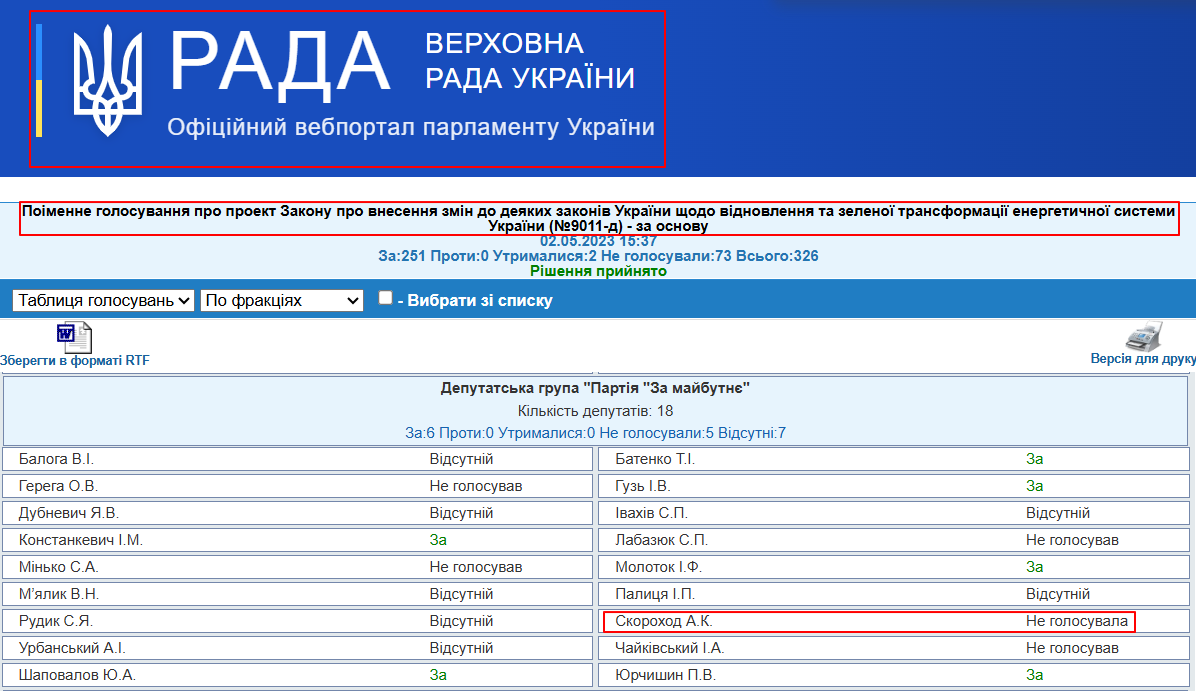Select deputy 'Палиця І.П.' name

(x=655, y=594)
